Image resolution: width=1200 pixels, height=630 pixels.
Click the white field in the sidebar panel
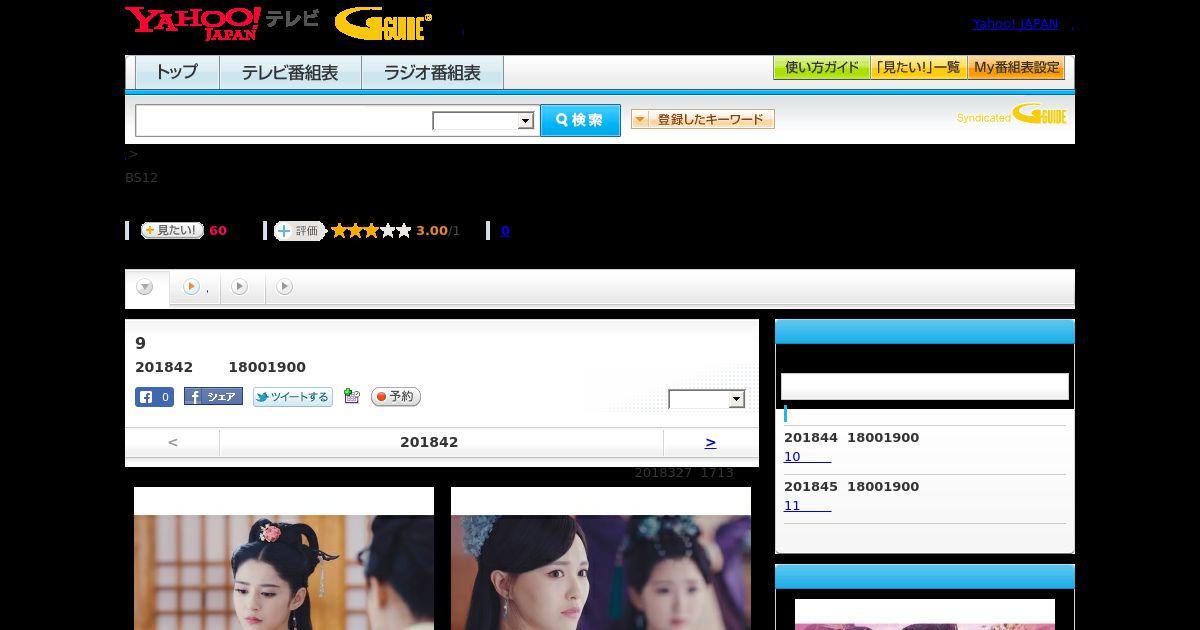pyautogui.click(x=925, y=387)
